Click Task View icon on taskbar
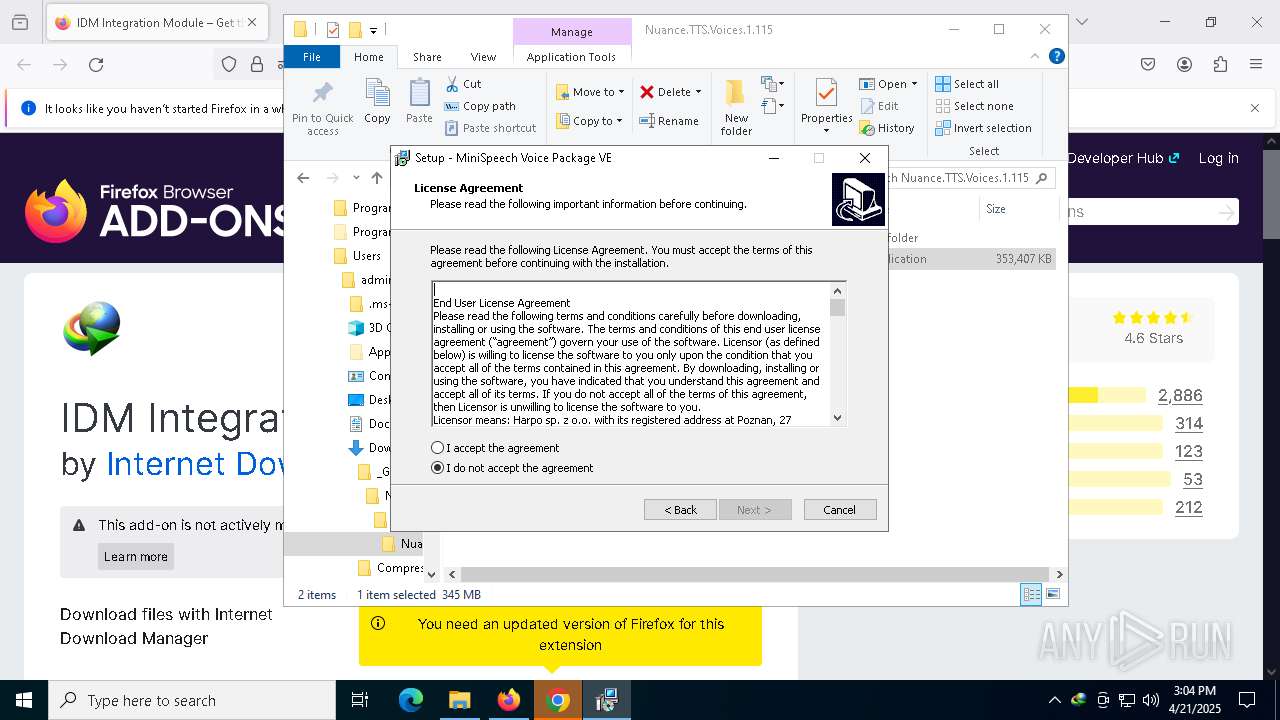The height and width of the screenshot is (720, 1280). pyautogui.click(x=360, y=700)
